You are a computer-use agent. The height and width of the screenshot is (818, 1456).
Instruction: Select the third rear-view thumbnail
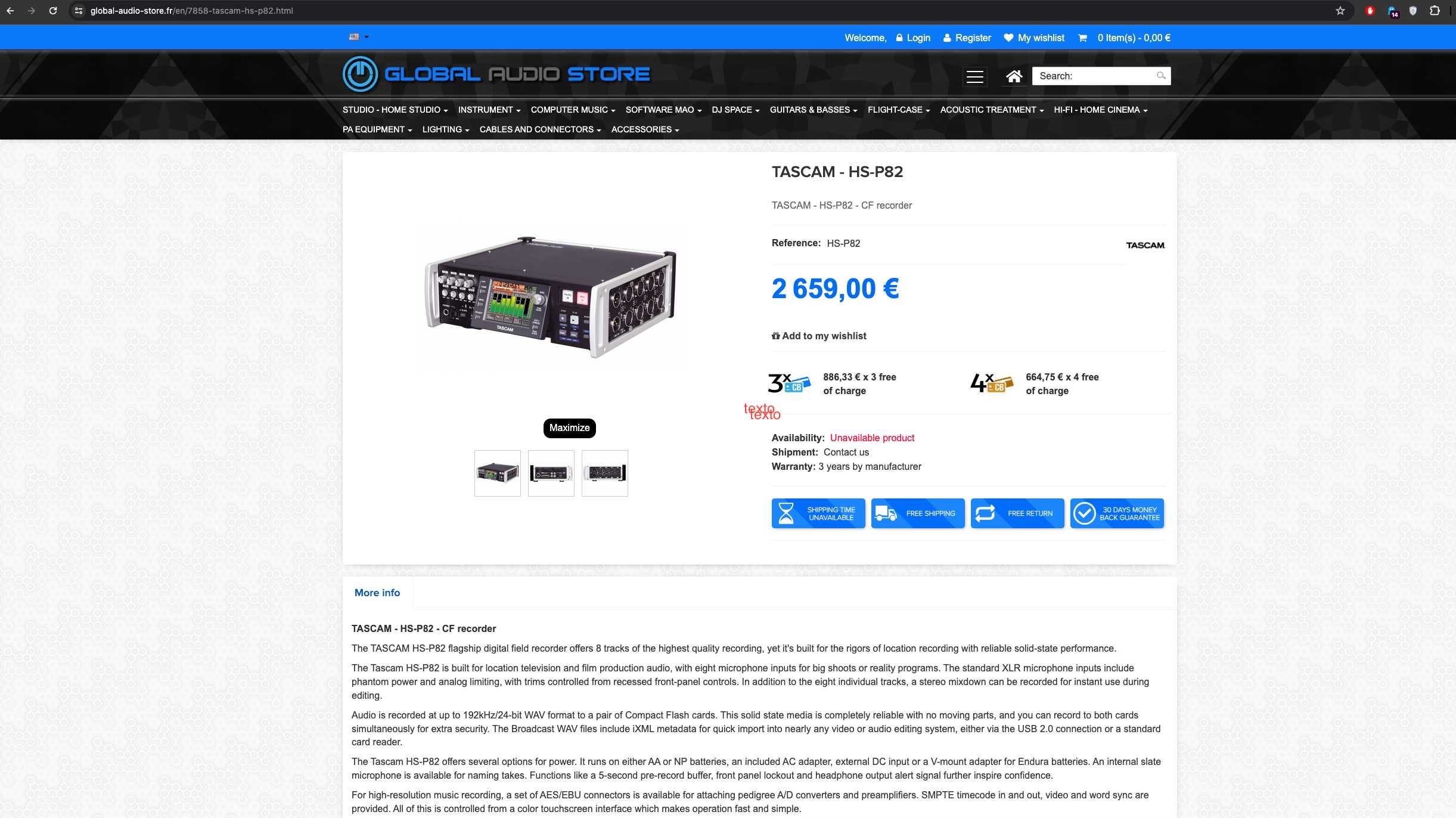coord(604,473)
